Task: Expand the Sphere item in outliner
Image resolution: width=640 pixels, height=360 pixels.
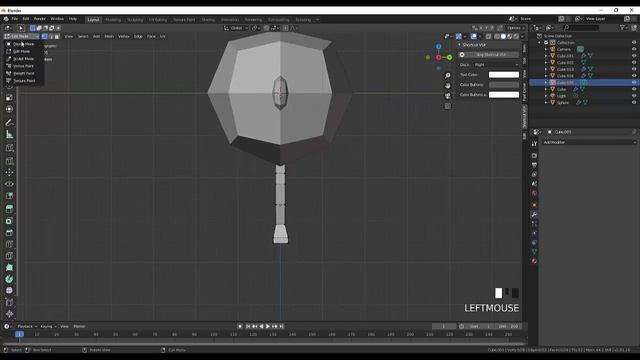Action: (546, 102)
